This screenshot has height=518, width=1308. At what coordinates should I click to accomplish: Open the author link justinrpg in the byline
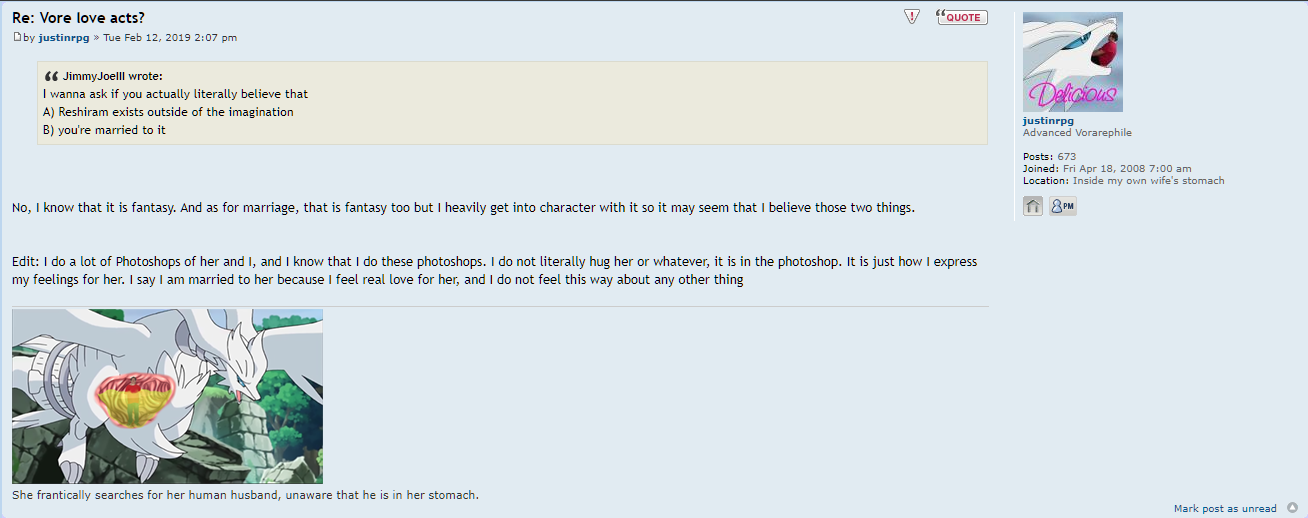coord(64,37)
